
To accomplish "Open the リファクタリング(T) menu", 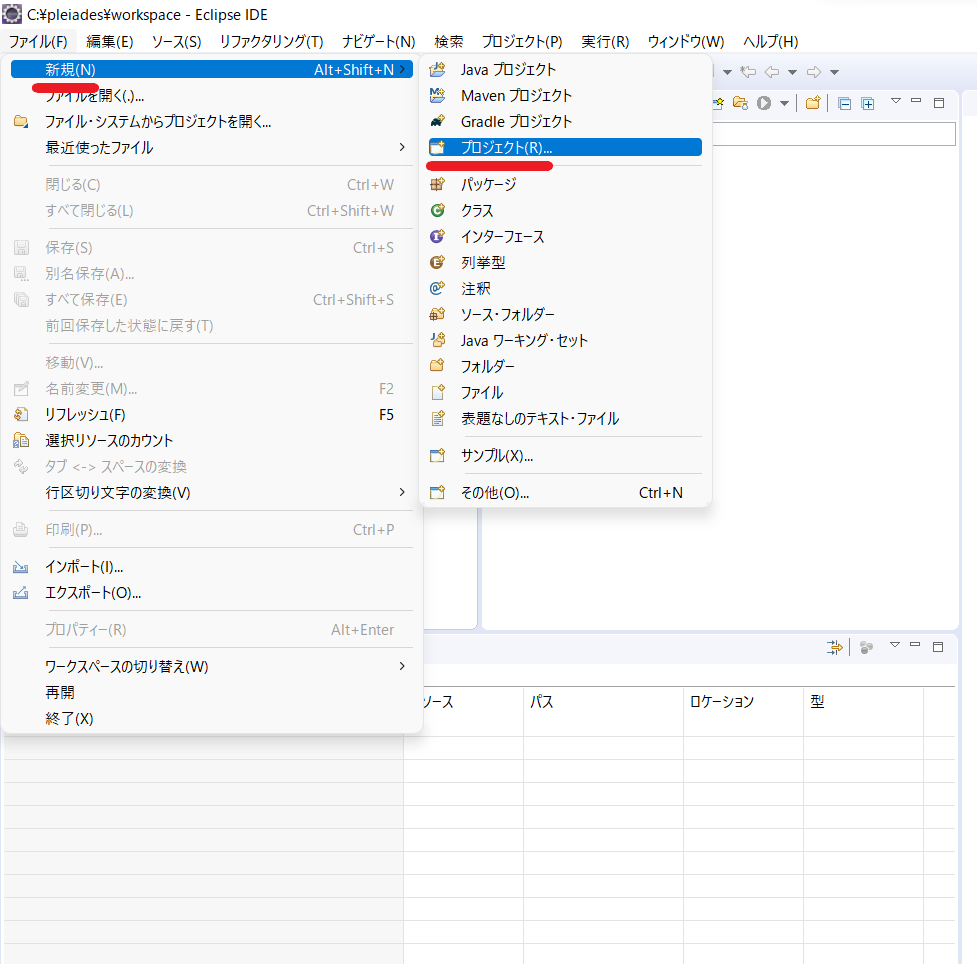I will pos(272,42).
